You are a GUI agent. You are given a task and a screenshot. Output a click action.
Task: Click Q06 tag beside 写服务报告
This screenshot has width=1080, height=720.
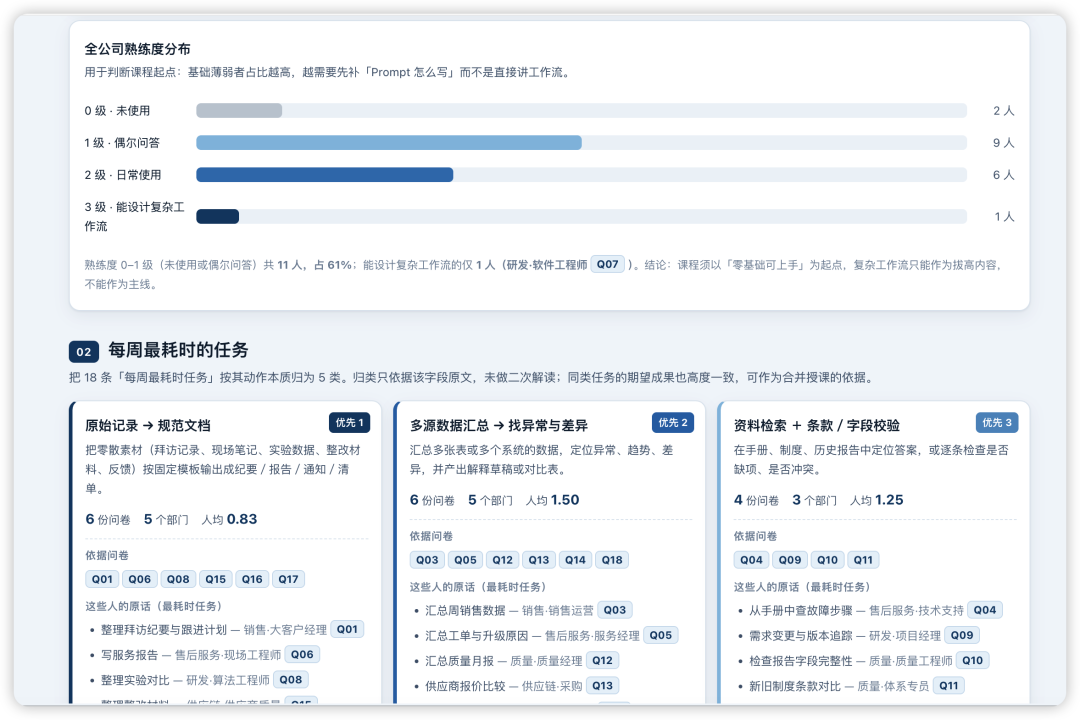point(302,654)
